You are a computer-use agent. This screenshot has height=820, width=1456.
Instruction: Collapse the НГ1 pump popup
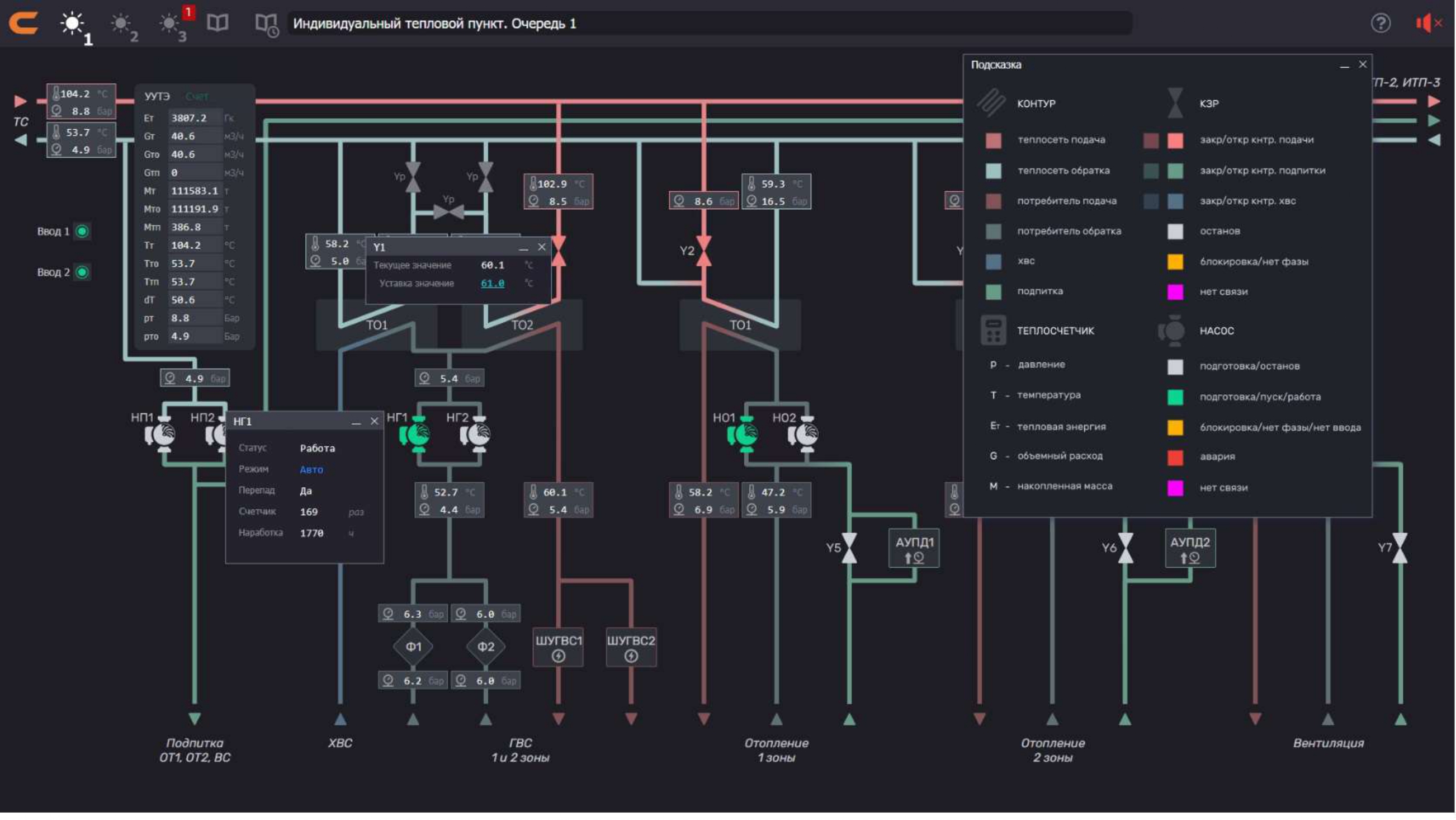point(356,422)
